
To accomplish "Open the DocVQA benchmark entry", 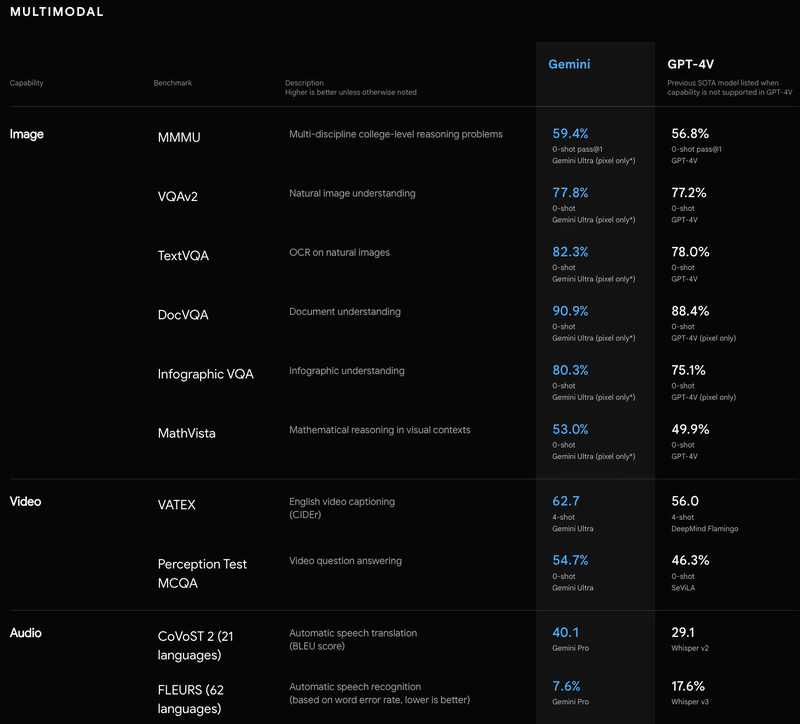I will tap(183, 315).
